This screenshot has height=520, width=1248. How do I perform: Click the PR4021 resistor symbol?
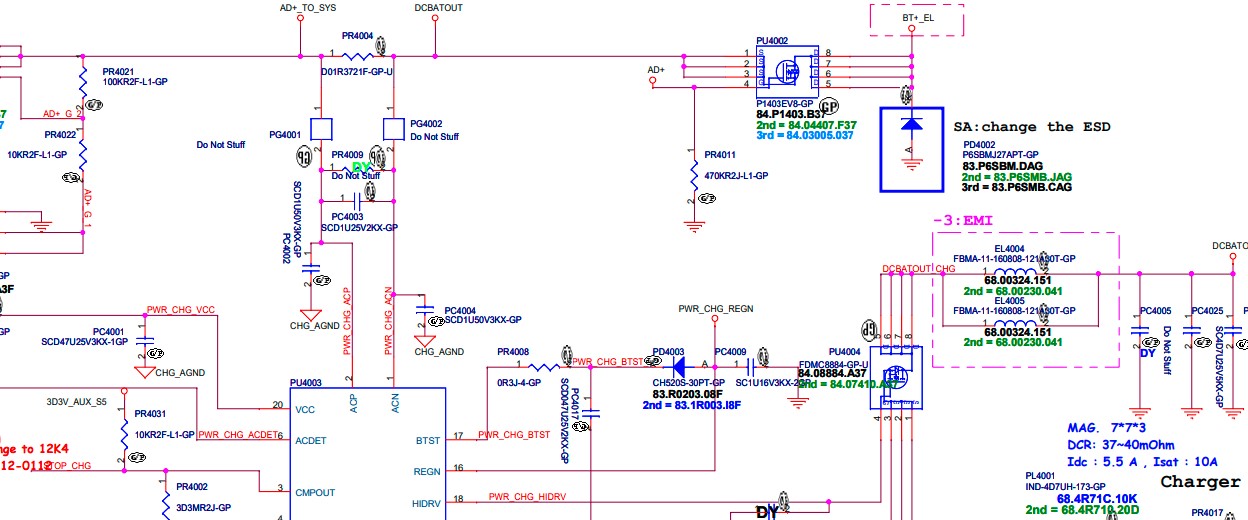(84, 82)
